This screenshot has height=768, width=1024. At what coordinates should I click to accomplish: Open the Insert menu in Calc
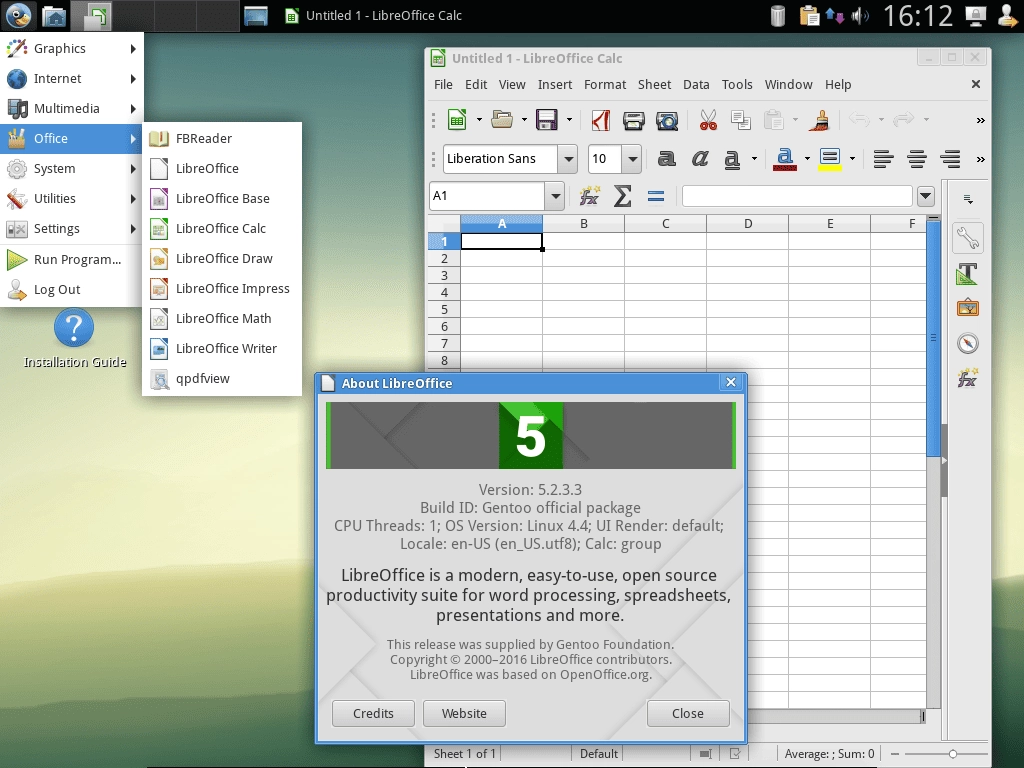click(554, 84)
